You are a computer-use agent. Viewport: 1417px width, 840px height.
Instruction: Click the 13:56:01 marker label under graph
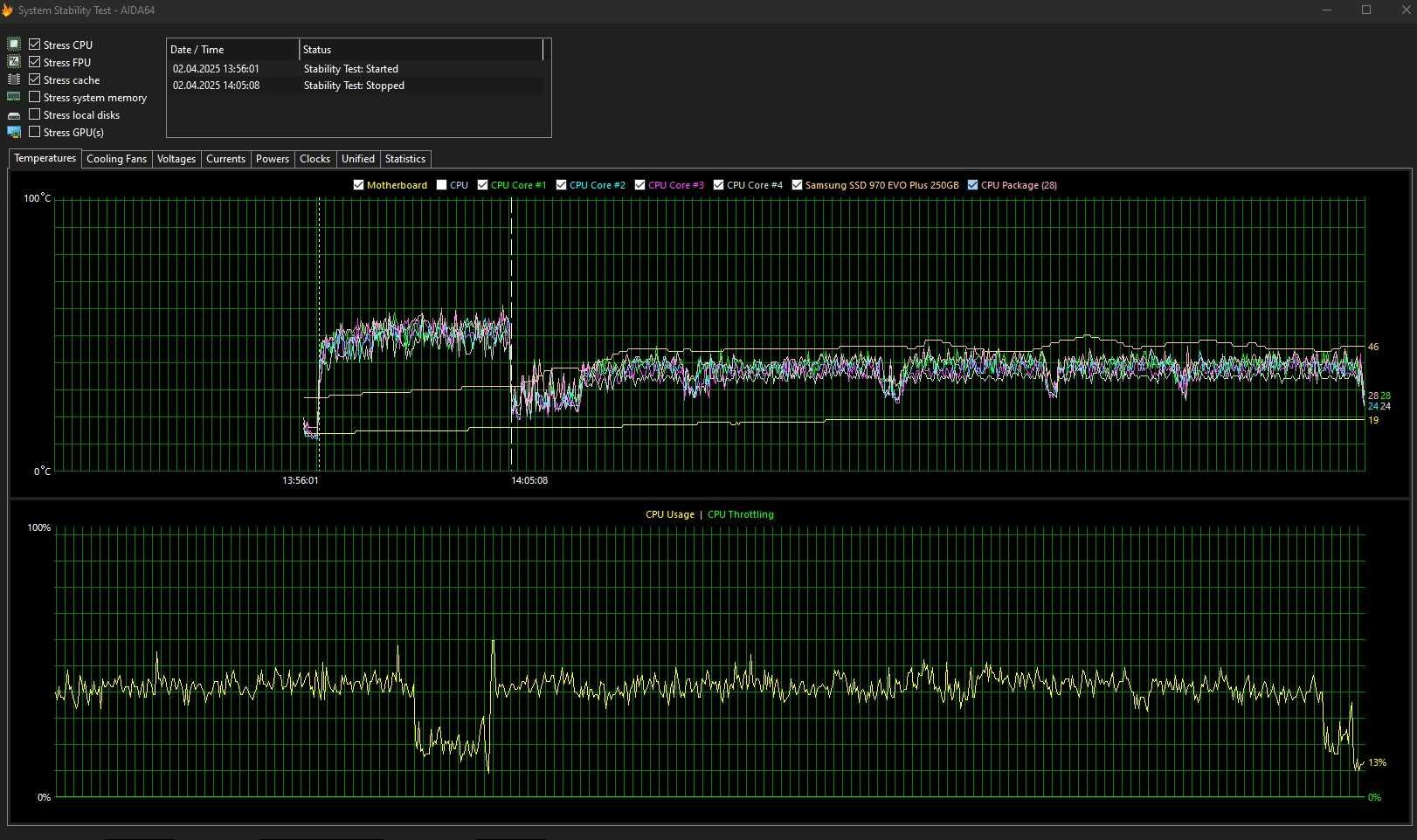(301, 480)
